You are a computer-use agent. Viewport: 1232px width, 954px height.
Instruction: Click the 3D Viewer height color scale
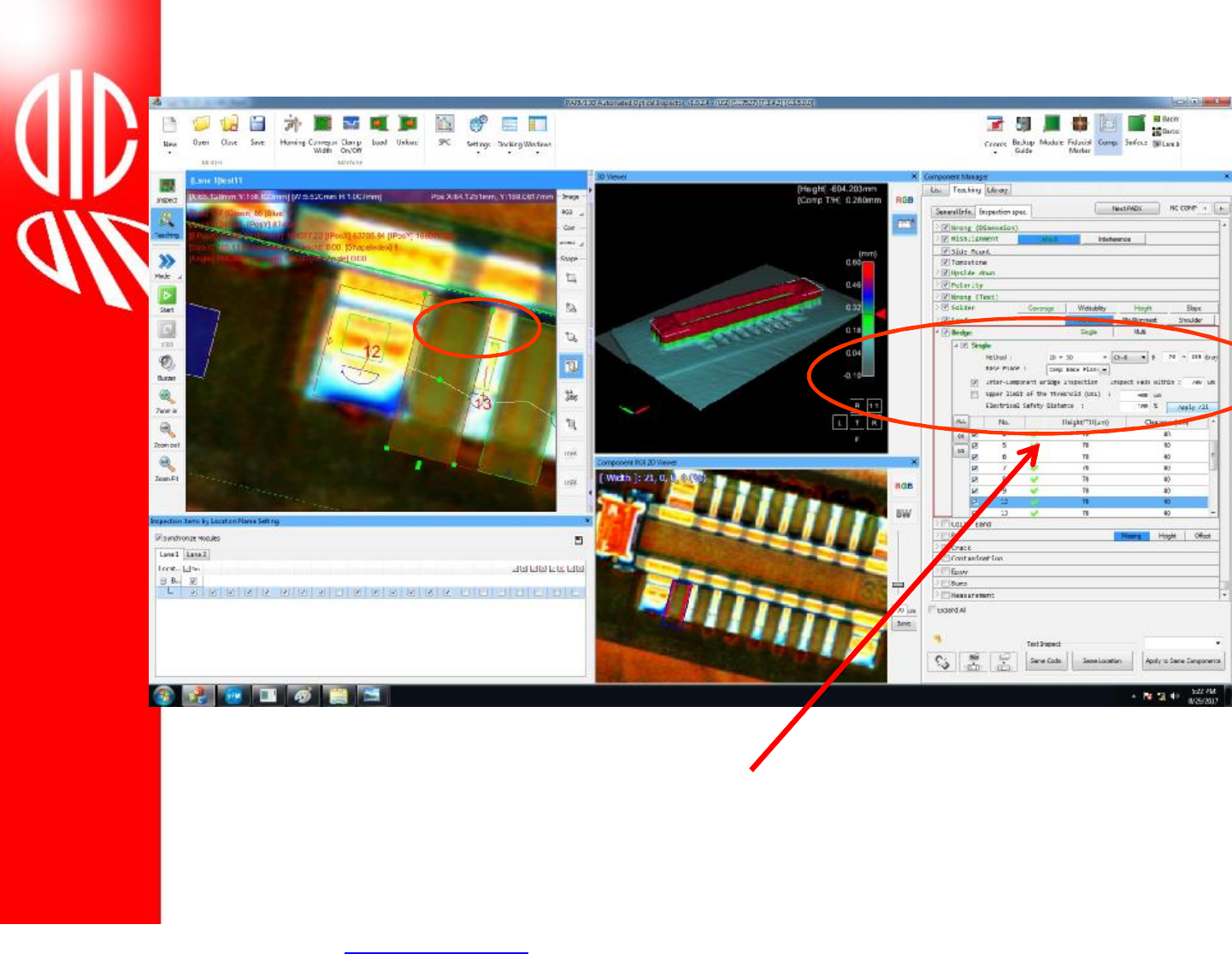click(868, 319)
